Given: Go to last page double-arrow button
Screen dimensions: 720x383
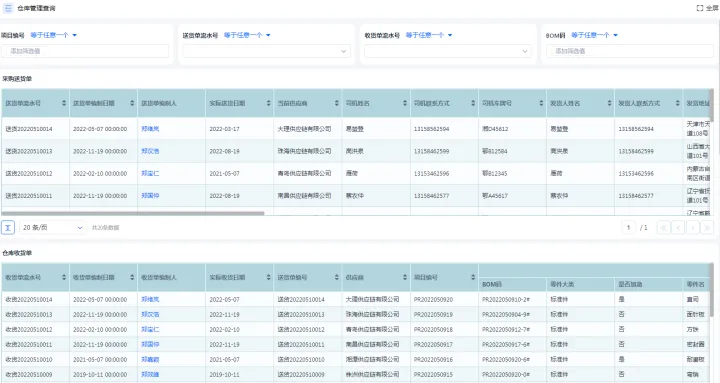Looking at the screenshot, I should [x=708, y=227].
